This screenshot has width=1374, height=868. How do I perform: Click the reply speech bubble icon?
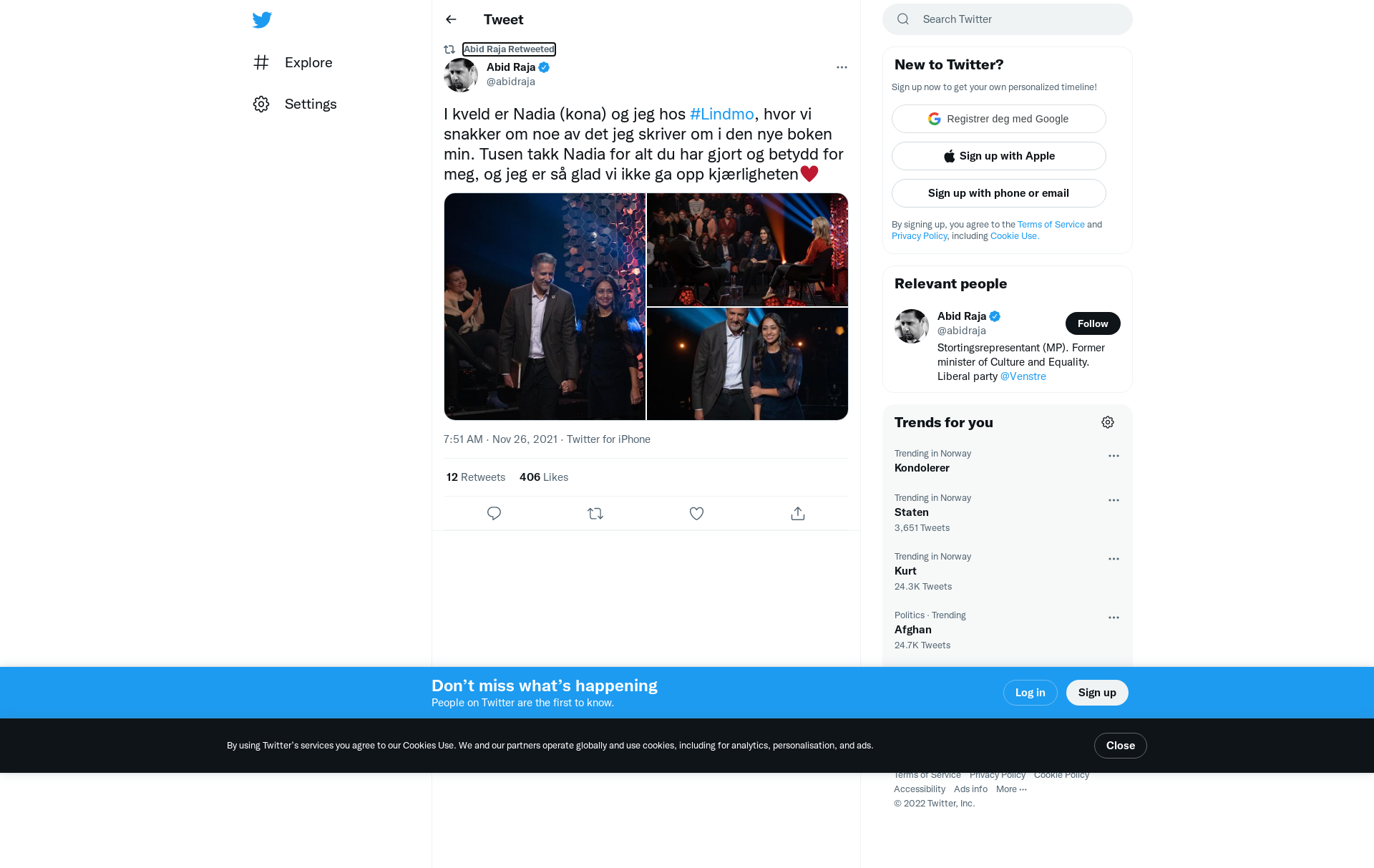[494, 513]
